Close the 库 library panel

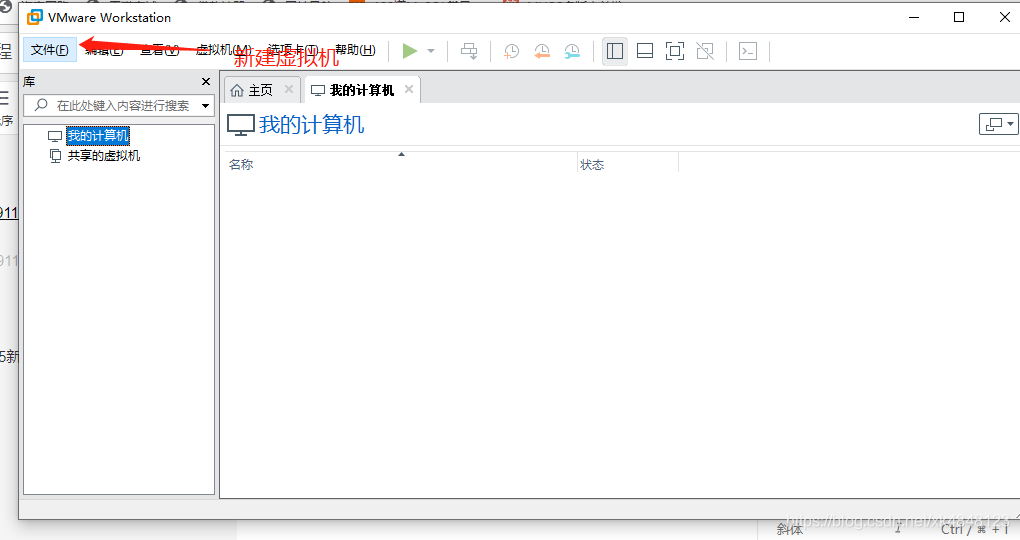click(206, 81)
